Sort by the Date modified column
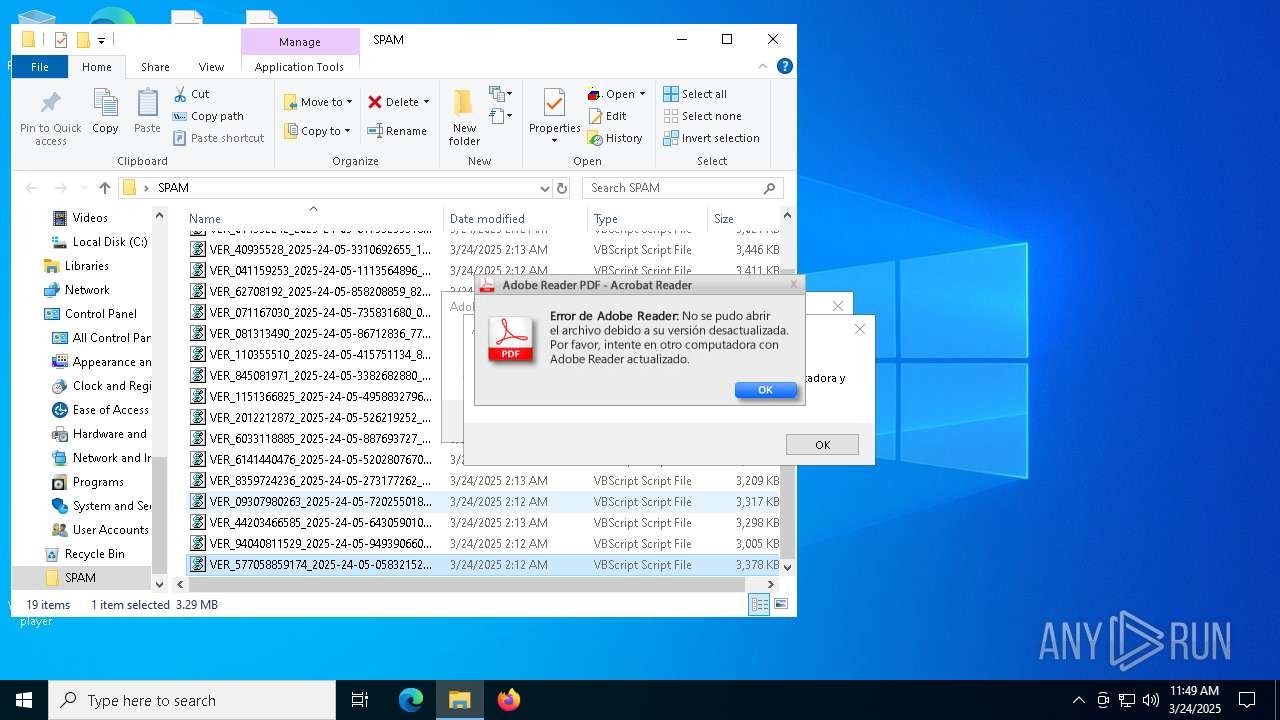Image resolution: width=1280 pixels, height=720 pixels. 515,218
